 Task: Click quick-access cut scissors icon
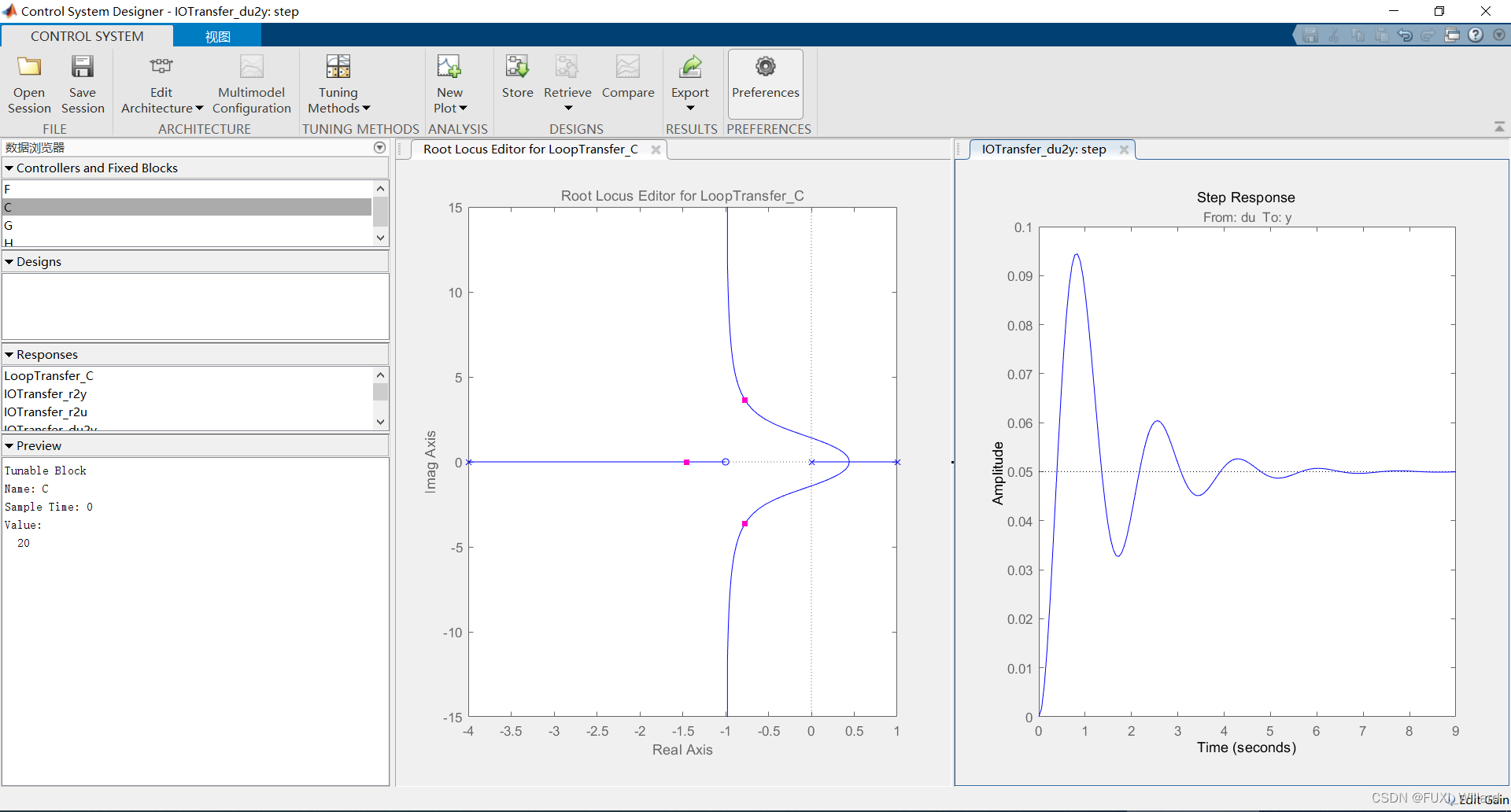tap(1334, 35)
